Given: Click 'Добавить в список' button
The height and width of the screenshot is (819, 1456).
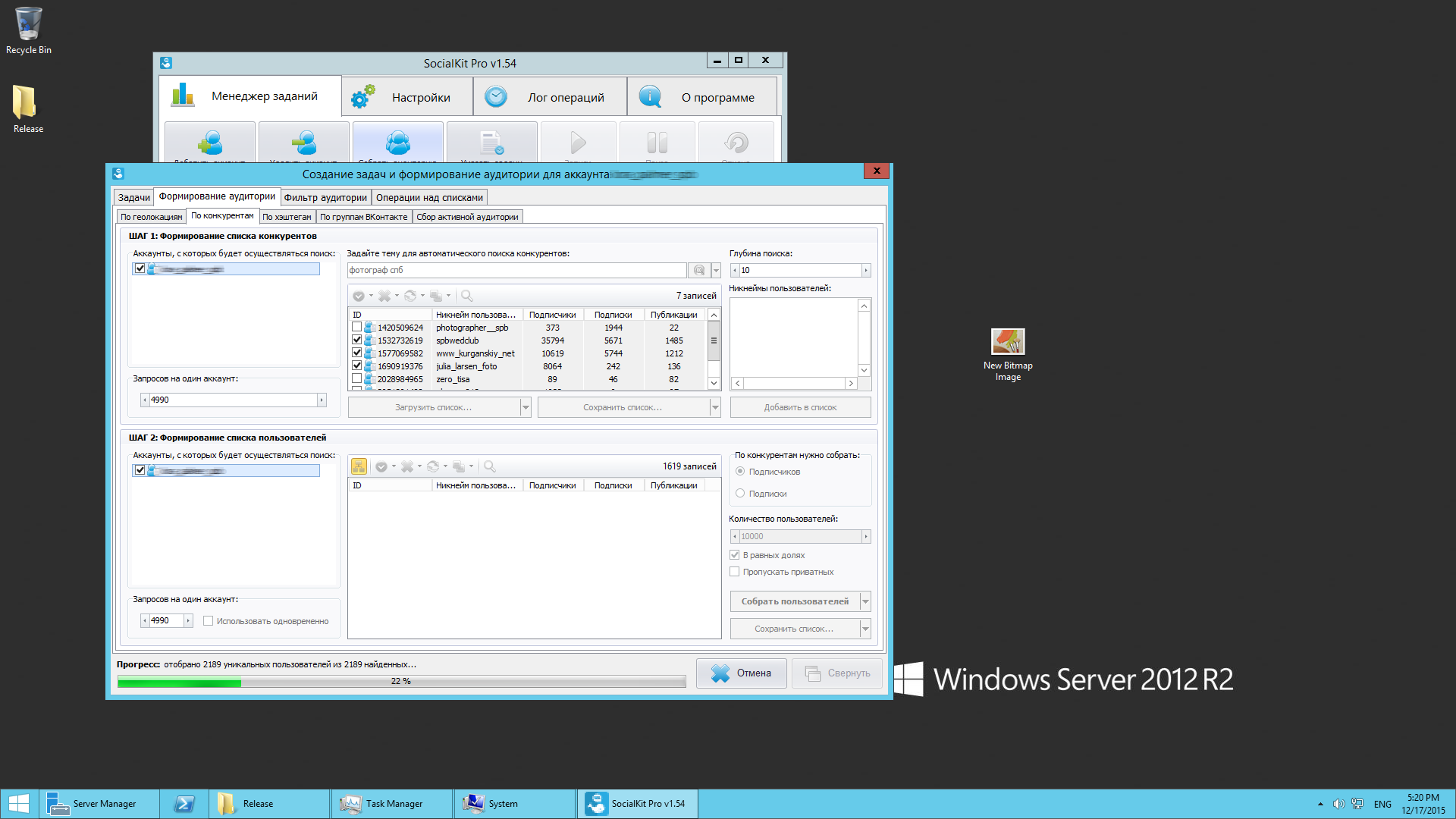Looking at the screenshot, I should click(800, 407).
